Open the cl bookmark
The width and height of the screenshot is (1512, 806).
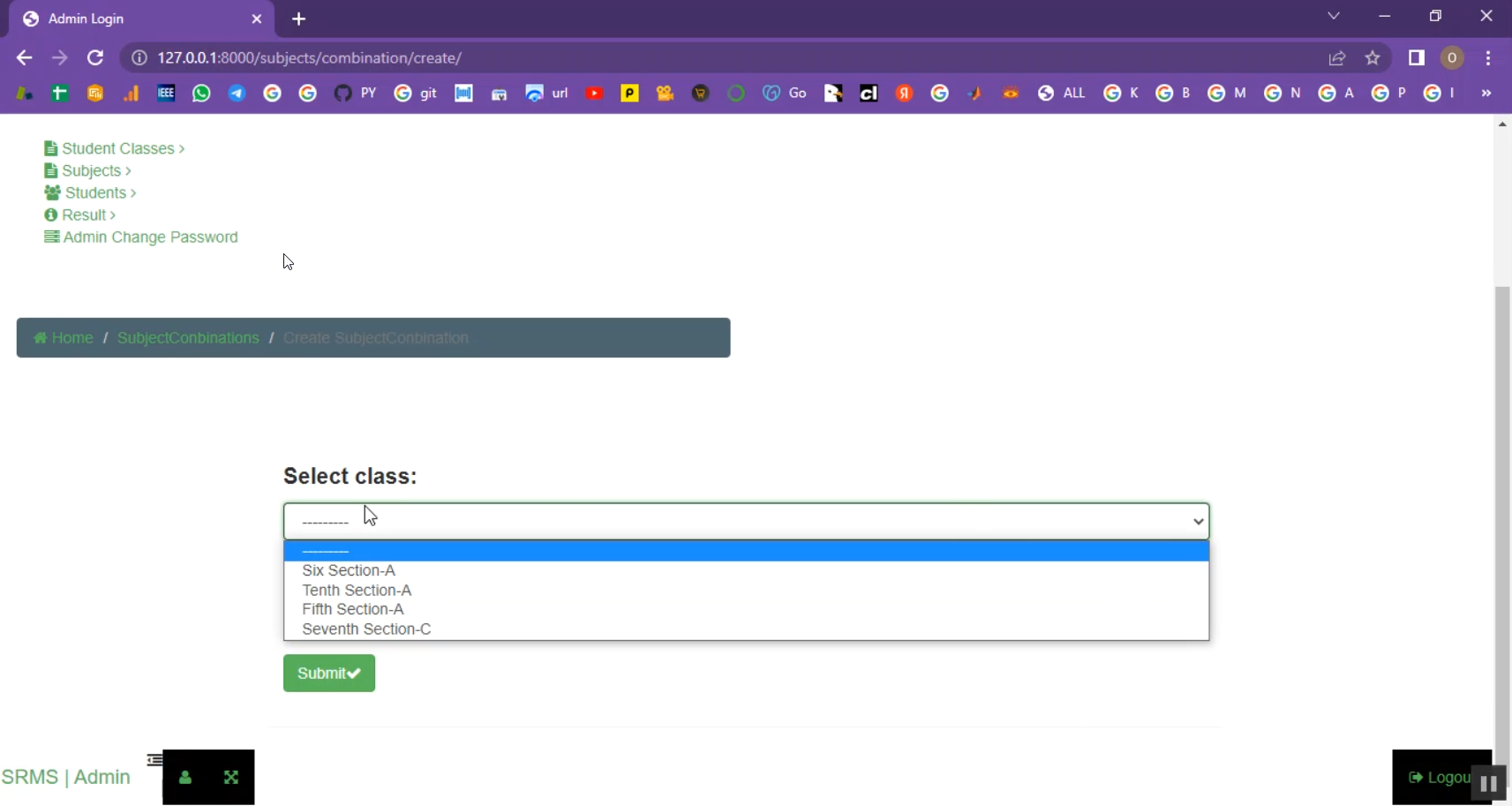point(869,93)
